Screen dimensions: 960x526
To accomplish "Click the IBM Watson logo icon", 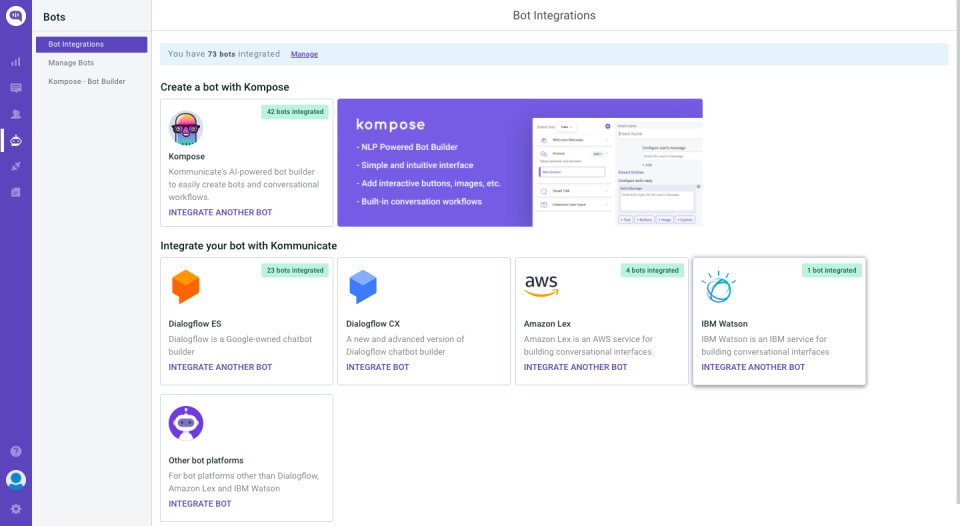I will coord(719,287).
